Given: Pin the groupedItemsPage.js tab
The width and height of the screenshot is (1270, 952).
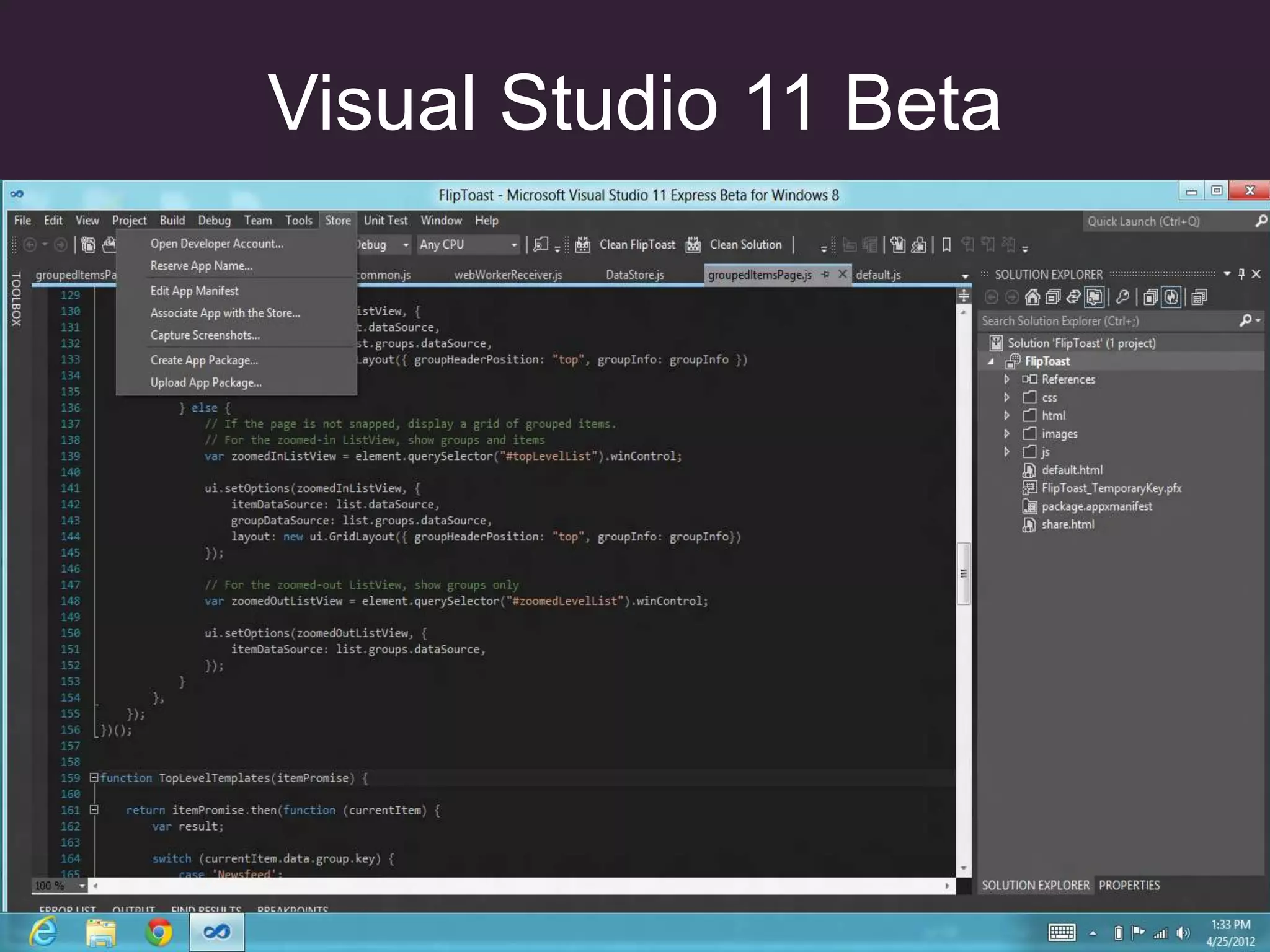Looking at the screenshot, I should click(825, 274).
